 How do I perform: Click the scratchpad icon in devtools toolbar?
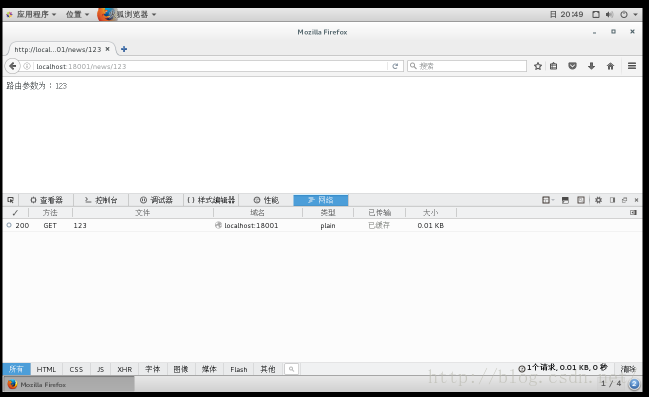coord(581,200)
